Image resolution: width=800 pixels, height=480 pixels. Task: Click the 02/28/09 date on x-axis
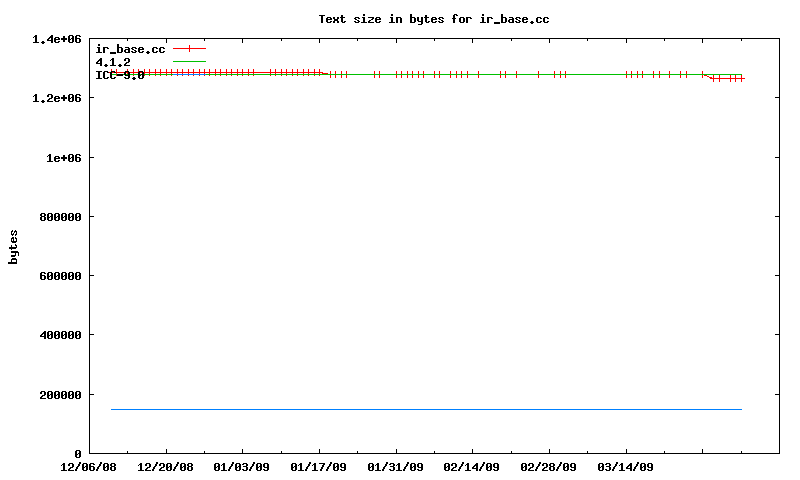tap(549, 467)
